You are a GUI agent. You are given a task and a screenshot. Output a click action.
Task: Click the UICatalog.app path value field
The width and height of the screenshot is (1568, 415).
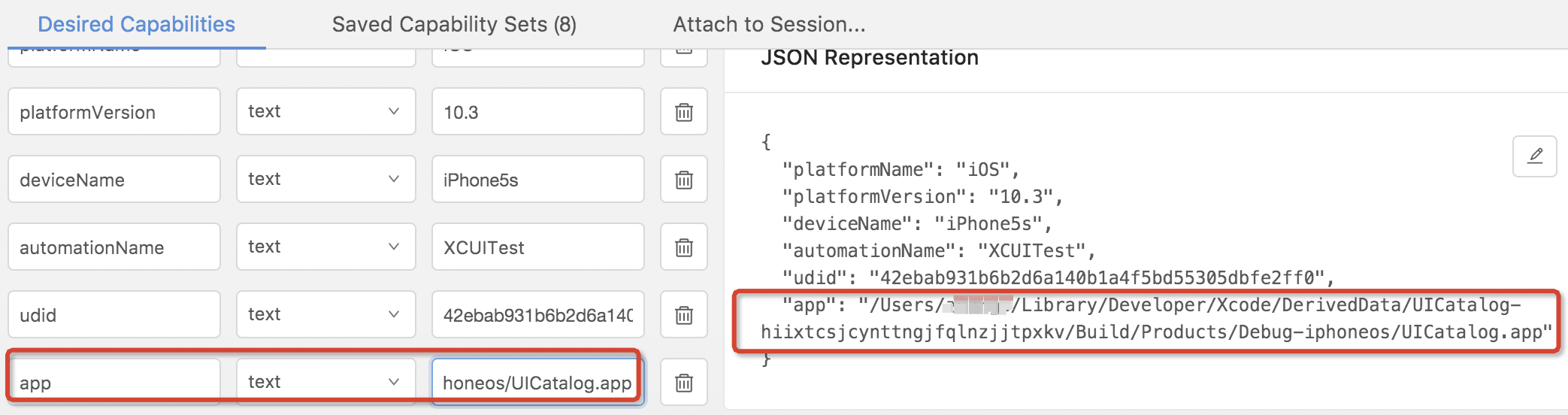(x=537, y=383)
